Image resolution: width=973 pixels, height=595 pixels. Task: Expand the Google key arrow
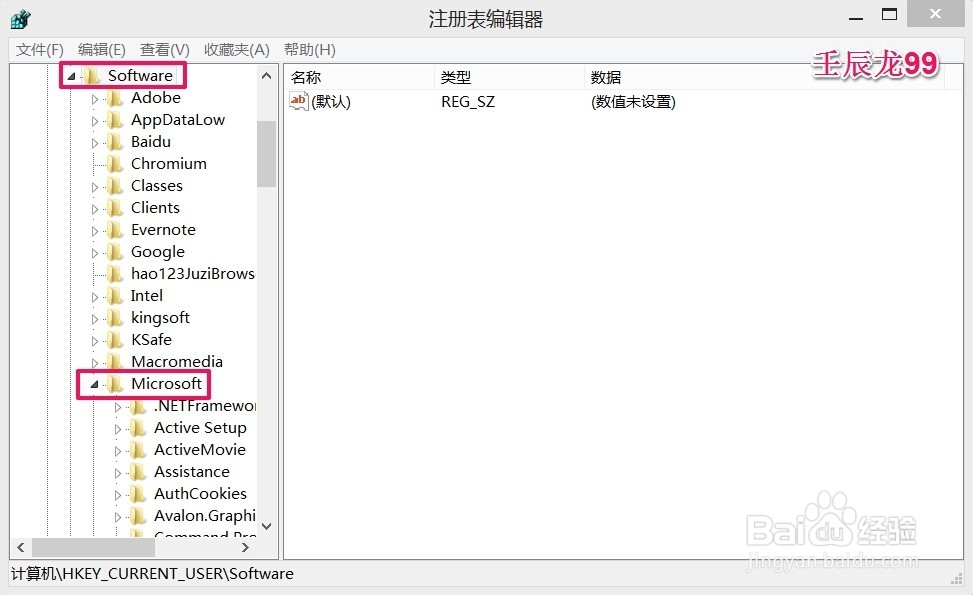94,253
